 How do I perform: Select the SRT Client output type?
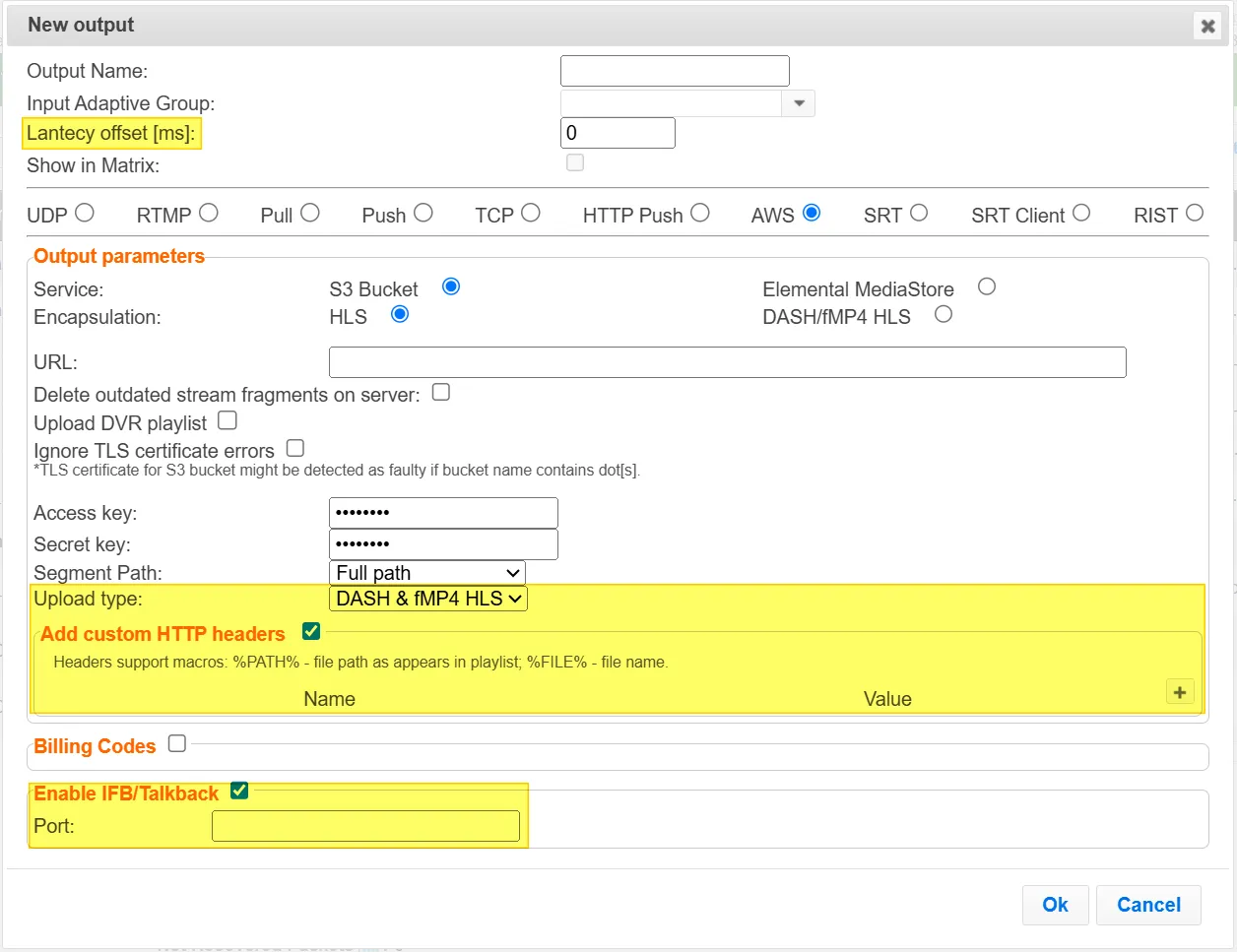tap(1081, 213)
